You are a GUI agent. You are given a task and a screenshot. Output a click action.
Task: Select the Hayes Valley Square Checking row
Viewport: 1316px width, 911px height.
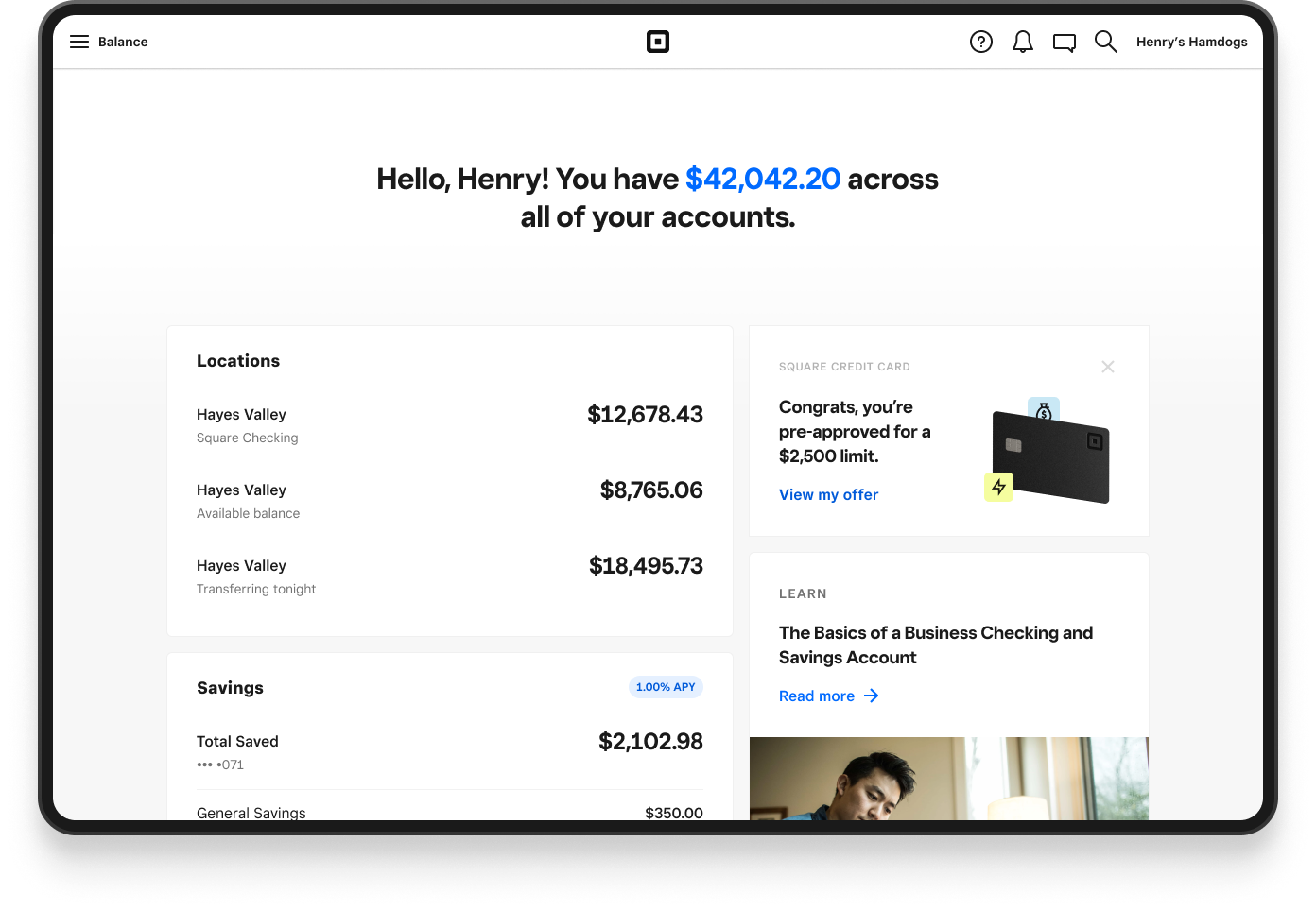coord(449,425)
